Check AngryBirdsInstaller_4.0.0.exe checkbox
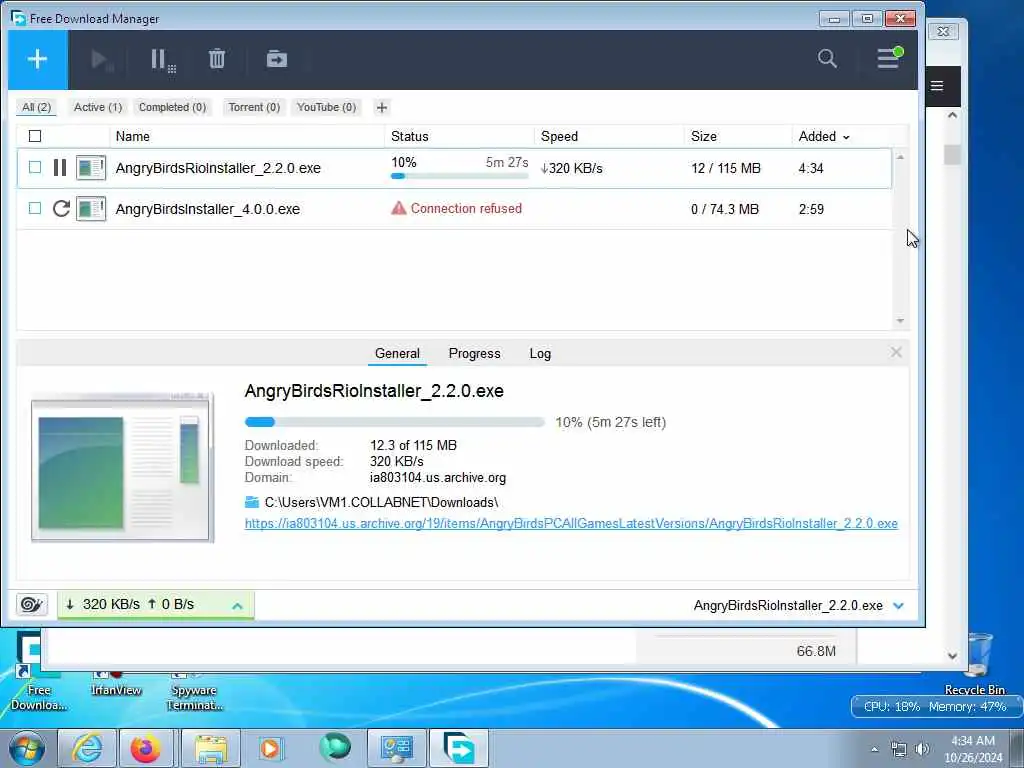The width and height of the screenshot is (1024, 768). point(35,208)
